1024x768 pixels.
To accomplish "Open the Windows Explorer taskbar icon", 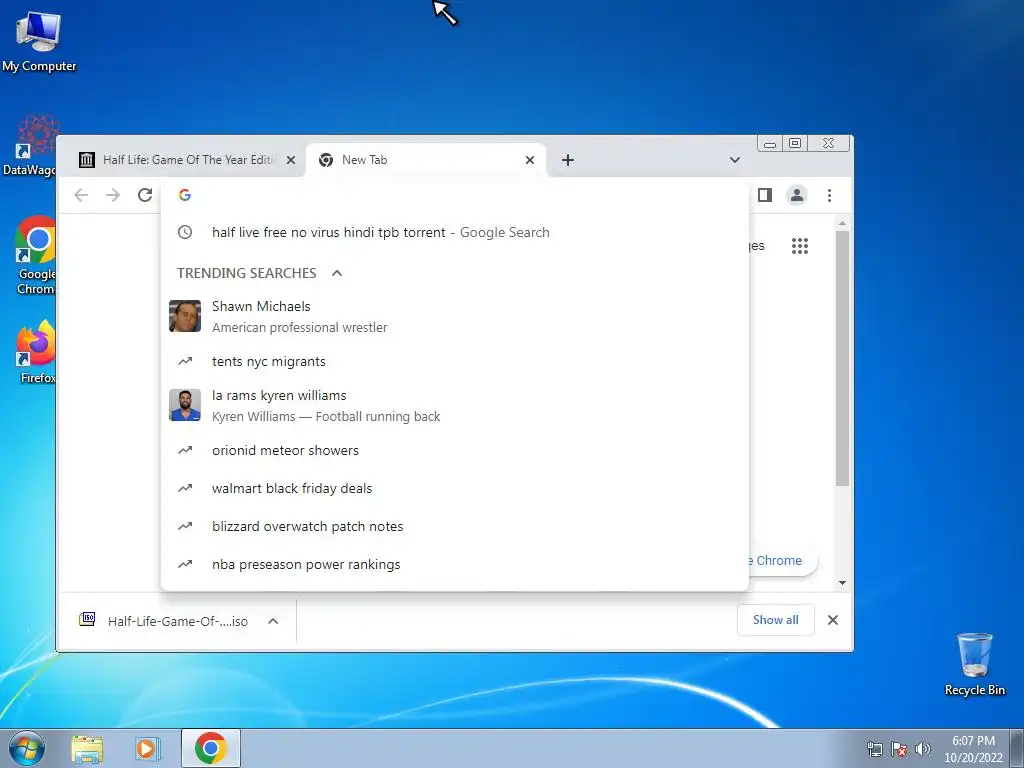I will coord(87,748).
